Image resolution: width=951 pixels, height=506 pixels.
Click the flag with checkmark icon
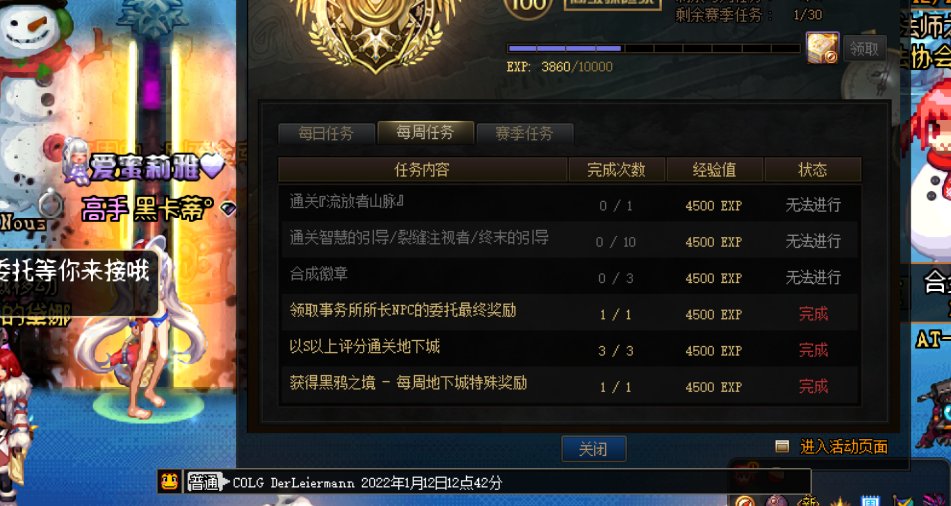(x=902, y=501)
